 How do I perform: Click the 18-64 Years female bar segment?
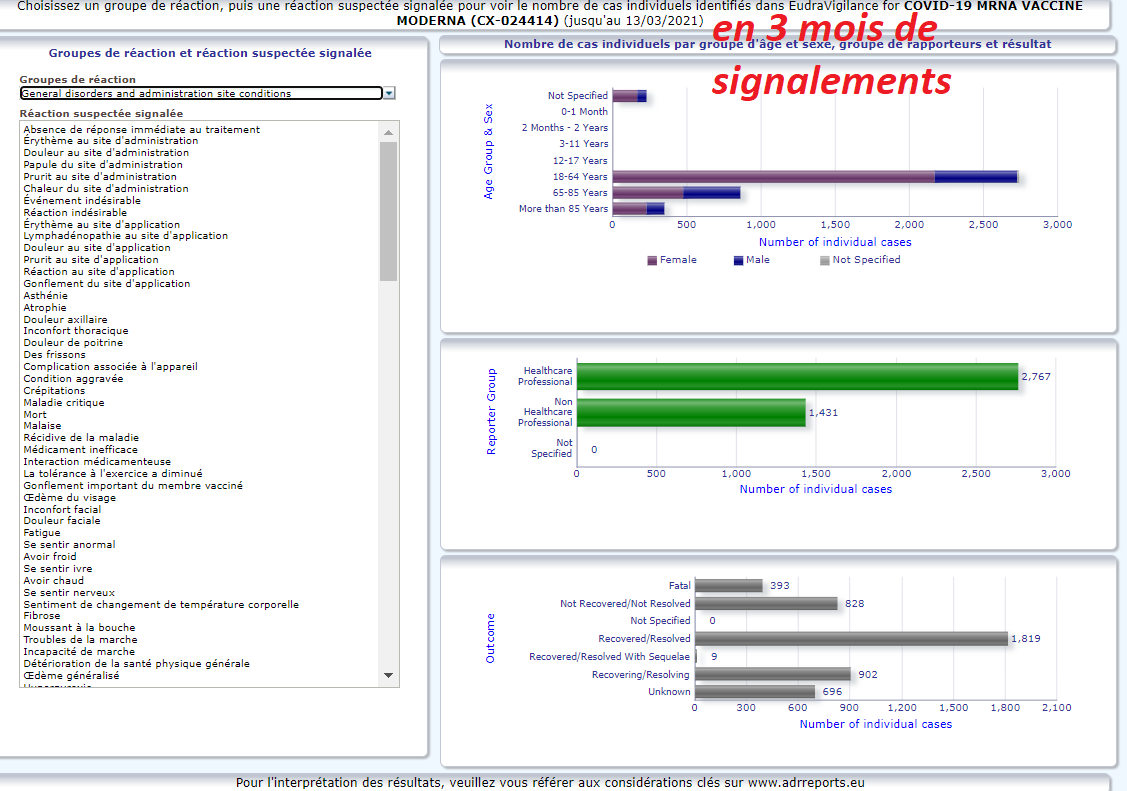(x=772, y=177)
